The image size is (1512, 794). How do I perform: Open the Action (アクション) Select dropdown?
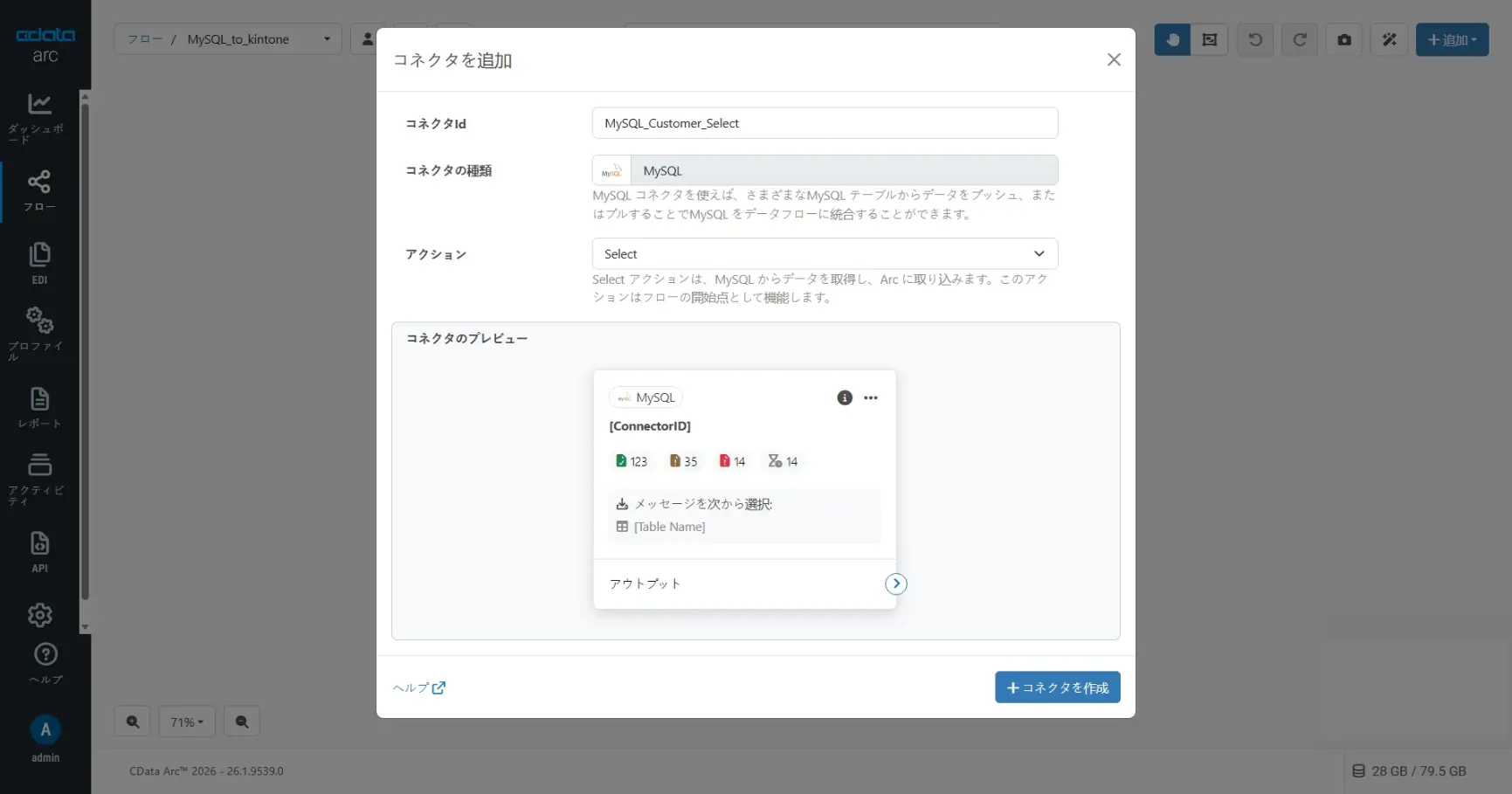825,254
